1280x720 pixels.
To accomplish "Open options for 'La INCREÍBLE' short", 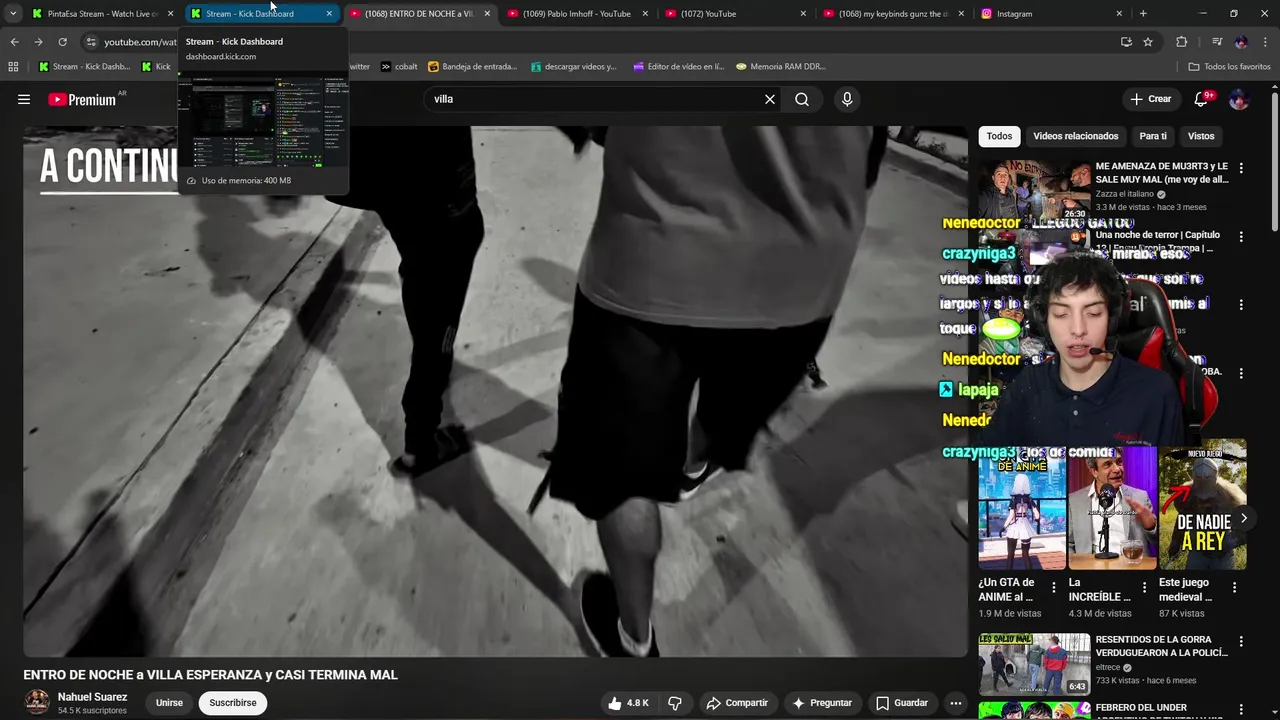I will [x=1144, y=588].
